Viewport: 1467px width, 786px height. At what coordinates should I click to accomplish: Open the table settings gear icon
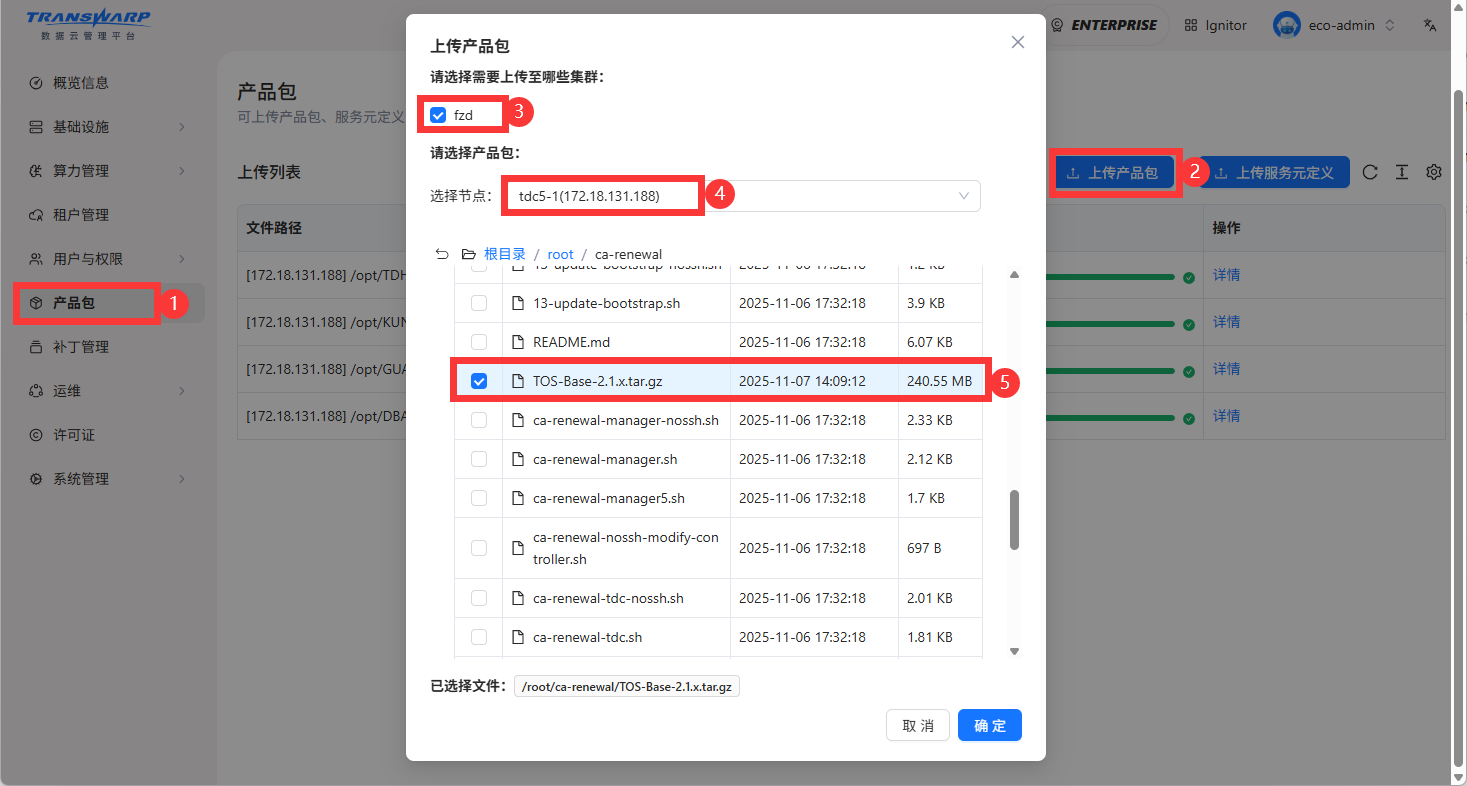tap(1434, 172)
